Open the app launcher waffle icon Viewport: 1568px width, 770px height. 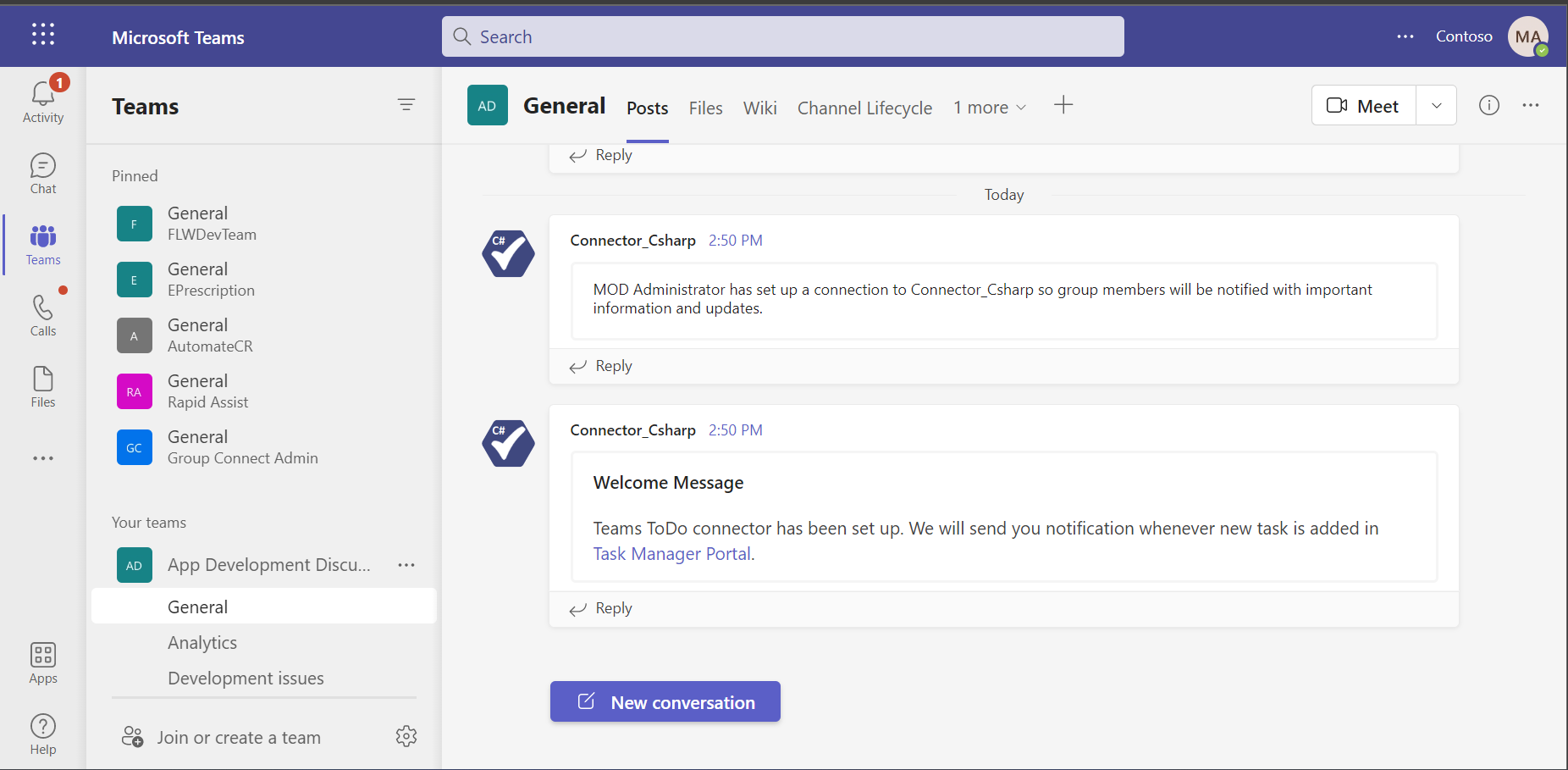click(x=43, y=35)
